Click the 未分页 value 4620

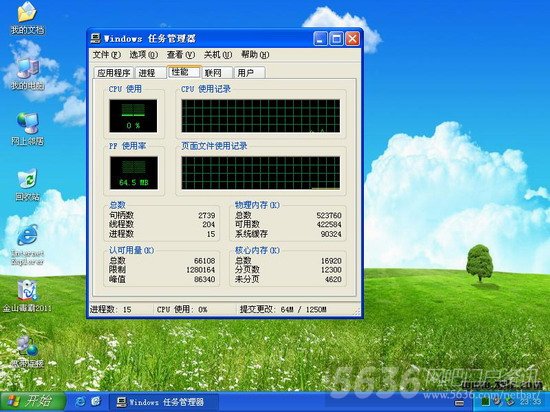[x=333, y=279]
